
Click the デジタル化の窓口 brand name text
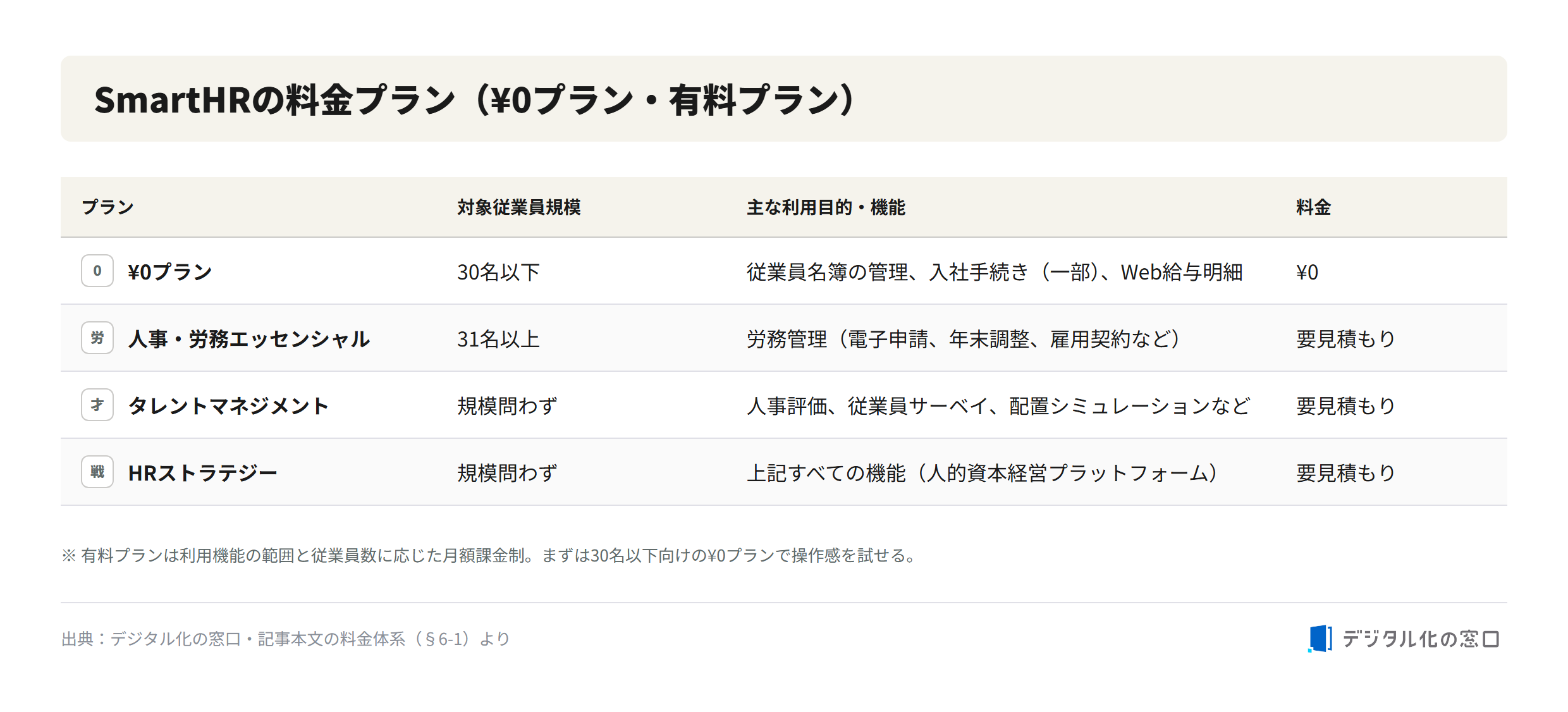[x=1421, y=639]
